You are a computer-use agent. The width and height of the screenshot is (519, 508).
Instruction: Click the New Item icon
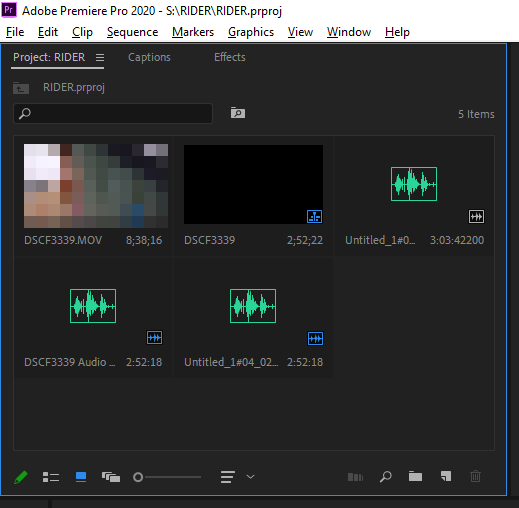446,476
